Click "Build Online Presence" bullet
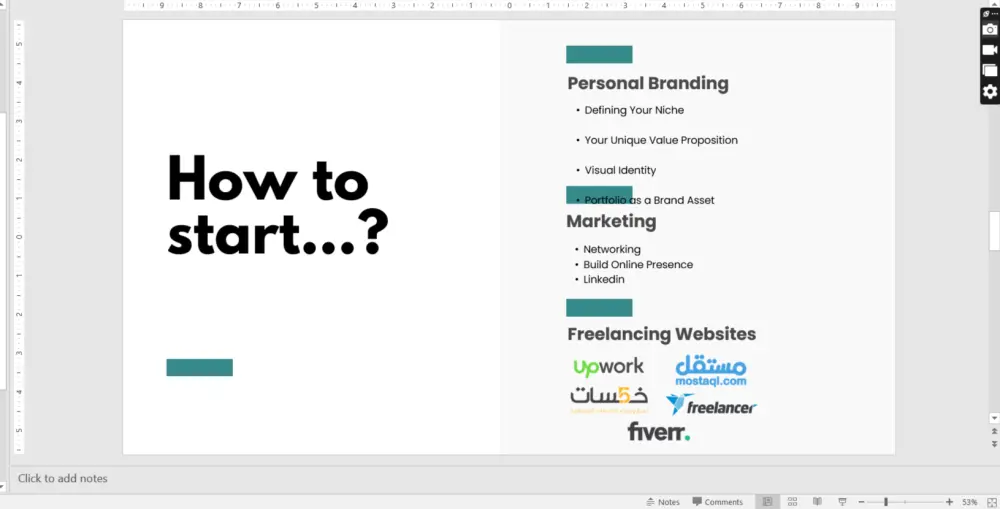The image size is (1000, 509). pos(638,265)
